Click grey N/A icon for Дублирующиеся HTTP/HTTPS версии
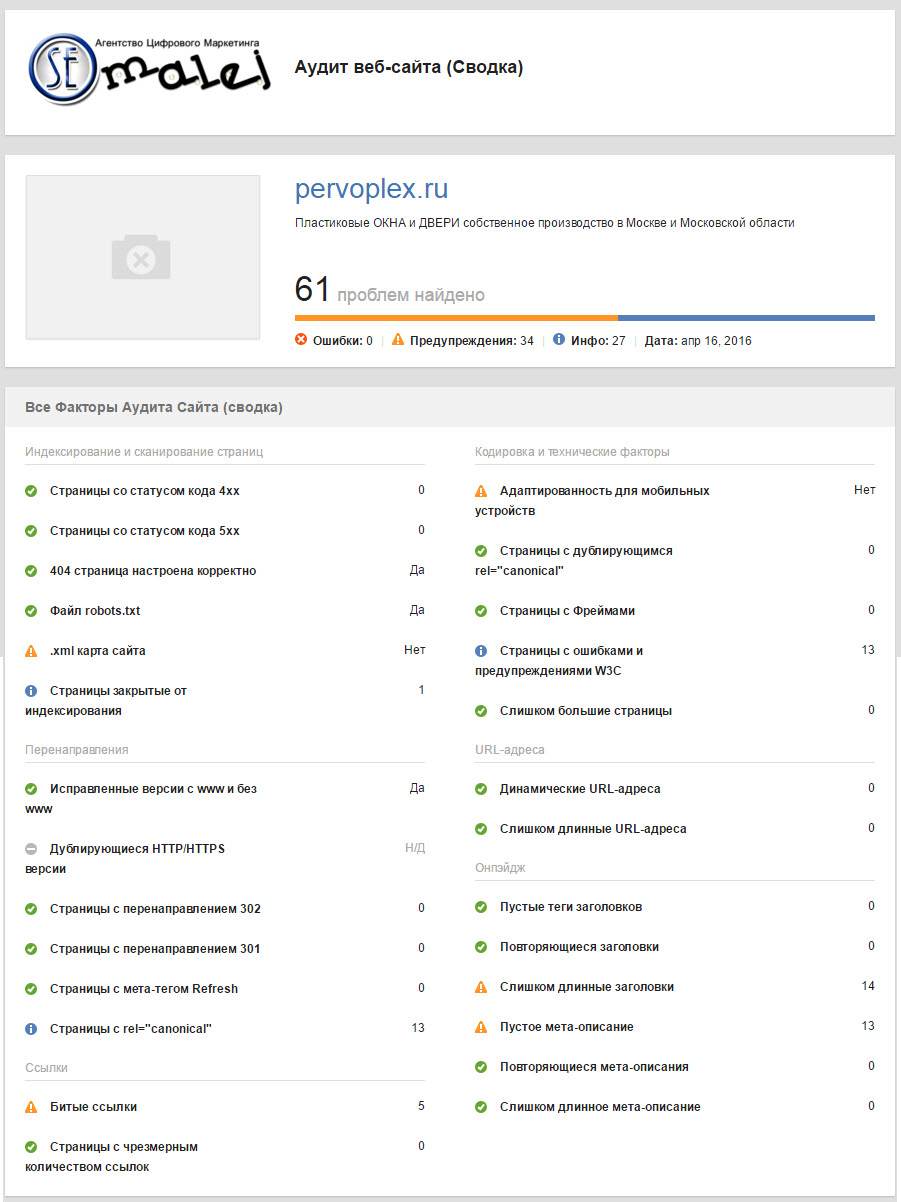 coord(31,849)
